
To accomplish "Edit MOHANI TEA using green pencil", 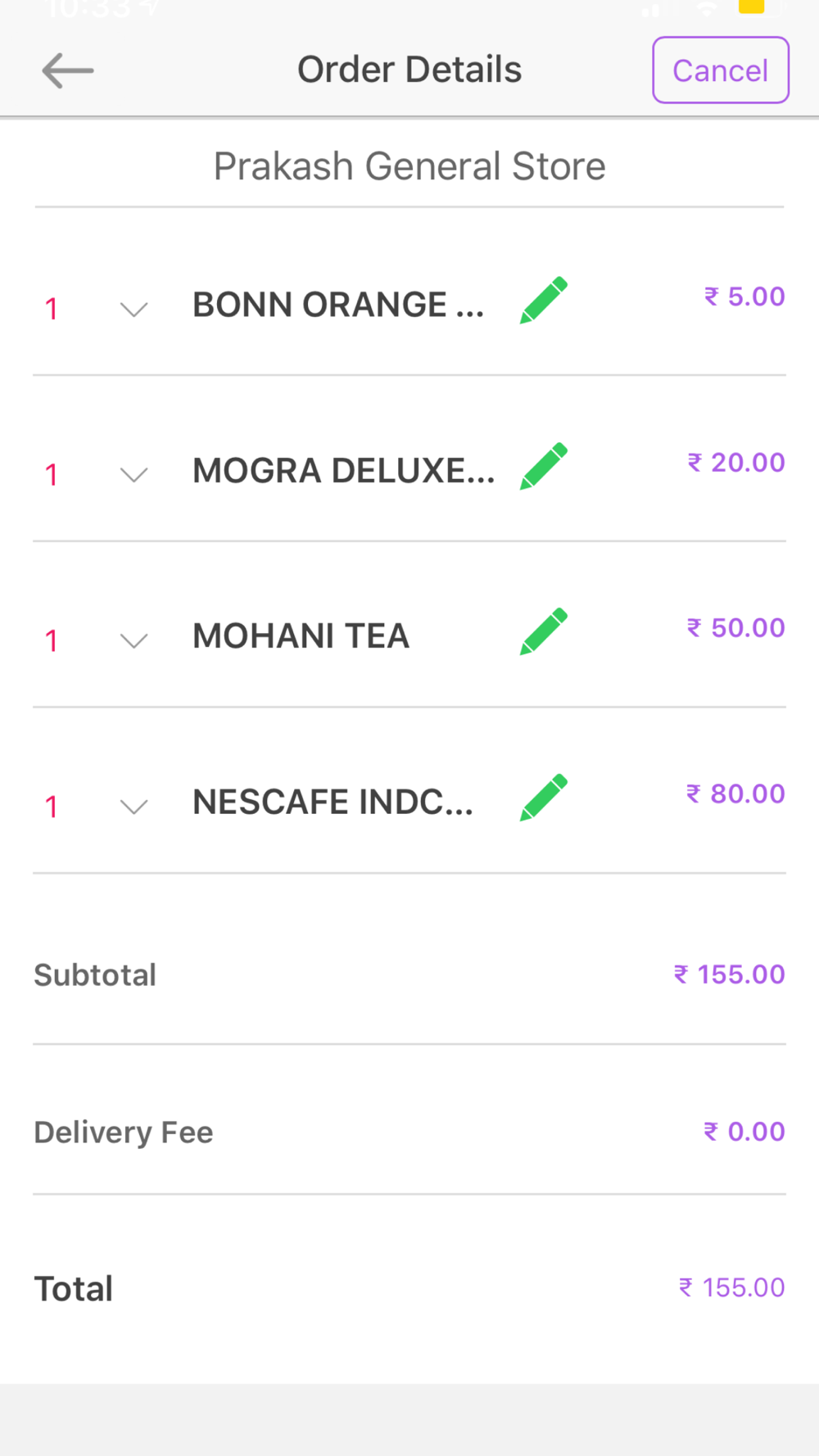I will [x=543, y=631].
